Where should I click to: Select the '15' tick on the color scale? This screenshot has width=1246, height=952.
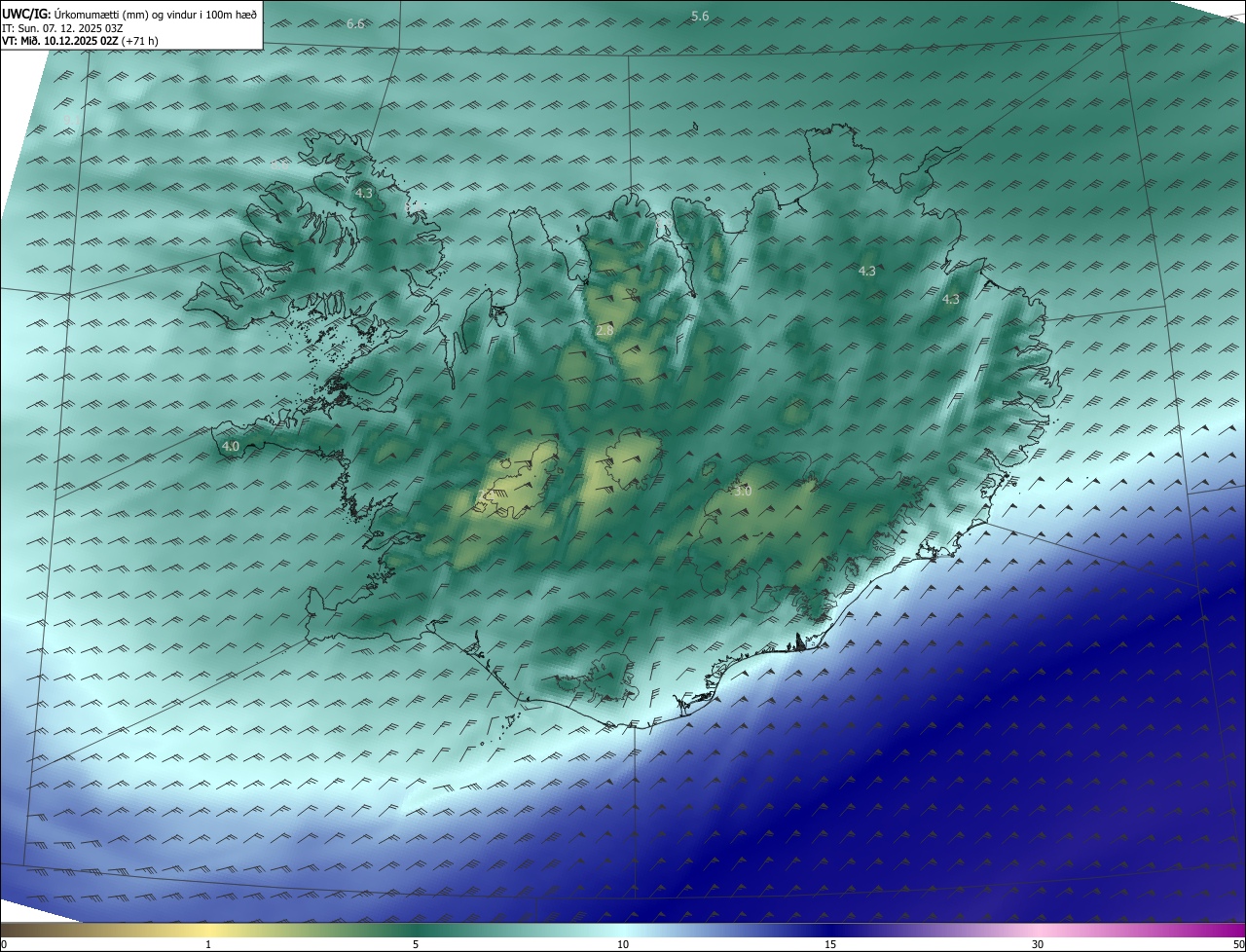830,944
